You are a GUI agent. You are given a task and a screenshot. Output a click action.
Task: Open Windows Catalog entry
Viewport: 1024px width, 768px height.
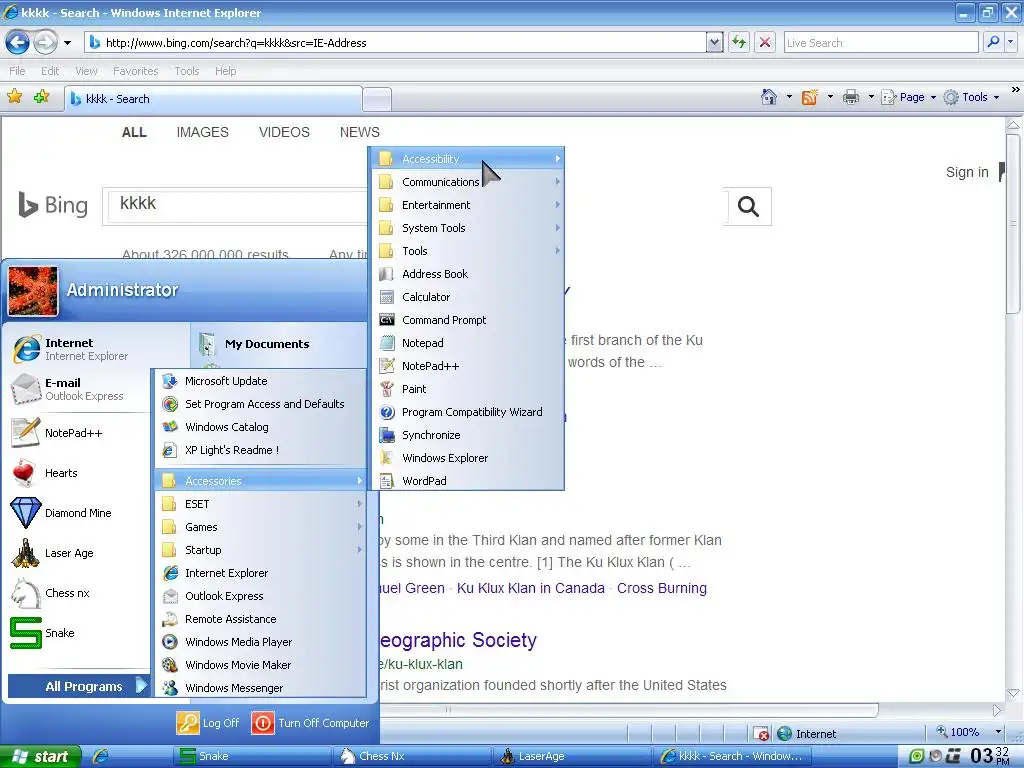pos(260,427)
